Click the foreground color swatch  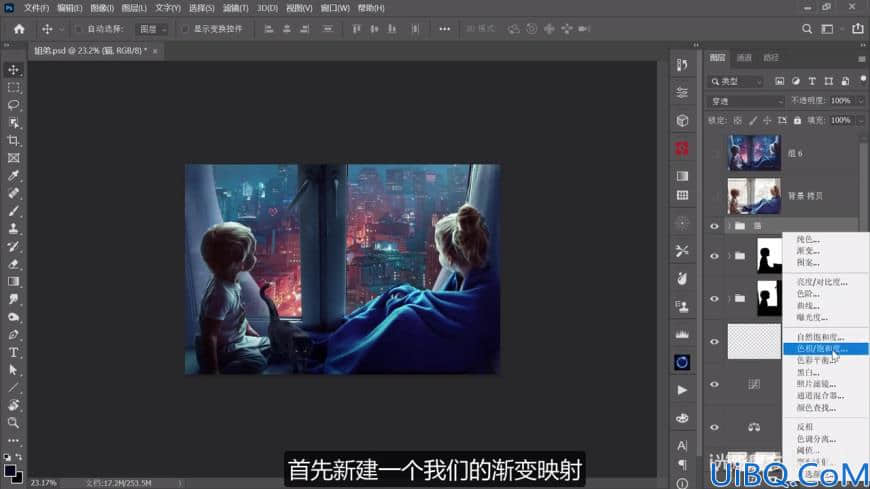(x=9, y=470)
